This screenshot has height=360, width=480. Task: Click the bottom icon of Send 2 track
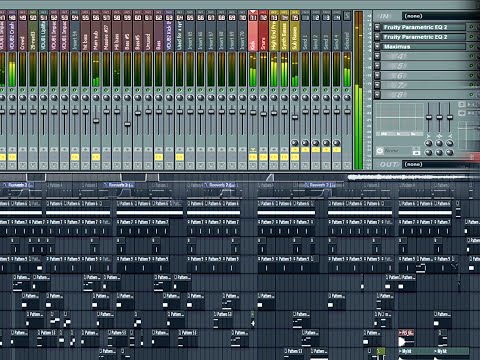316,165
